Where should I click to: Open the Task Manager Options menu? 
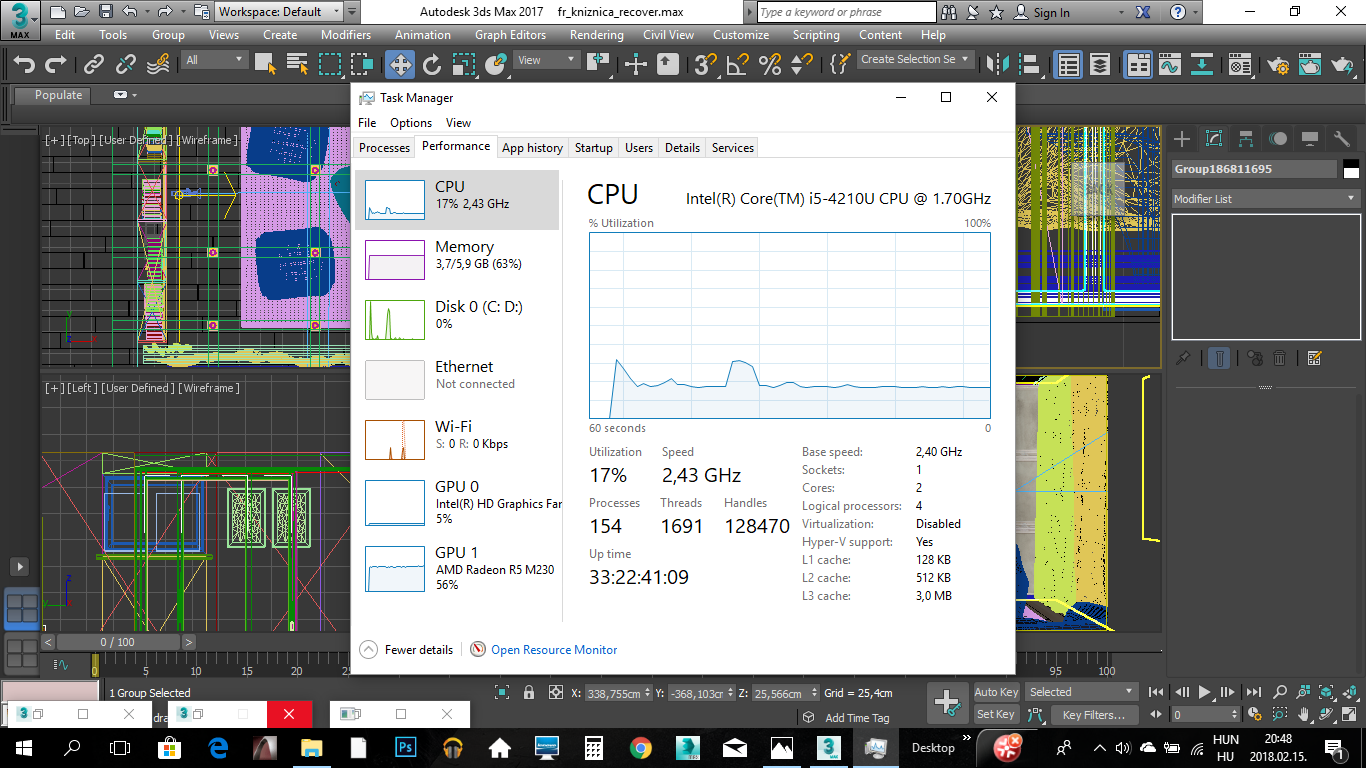tap(411, 123)
